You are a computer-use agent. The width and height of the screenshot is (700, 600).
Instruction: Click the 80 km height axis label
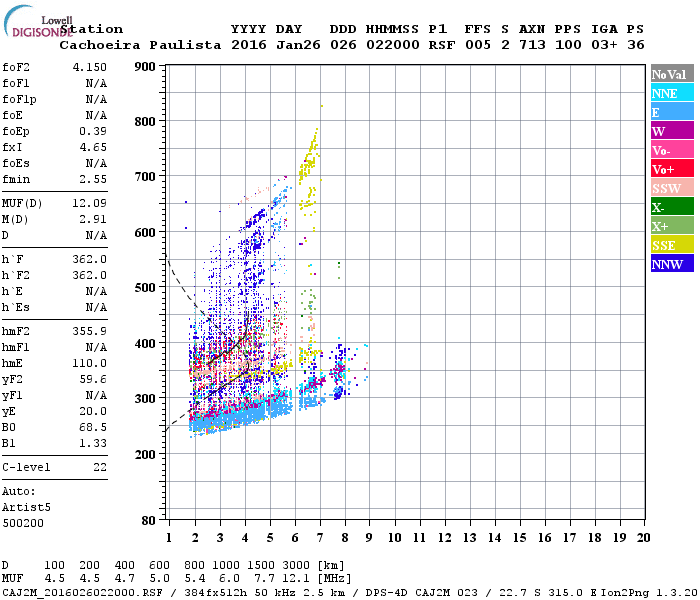149,520
